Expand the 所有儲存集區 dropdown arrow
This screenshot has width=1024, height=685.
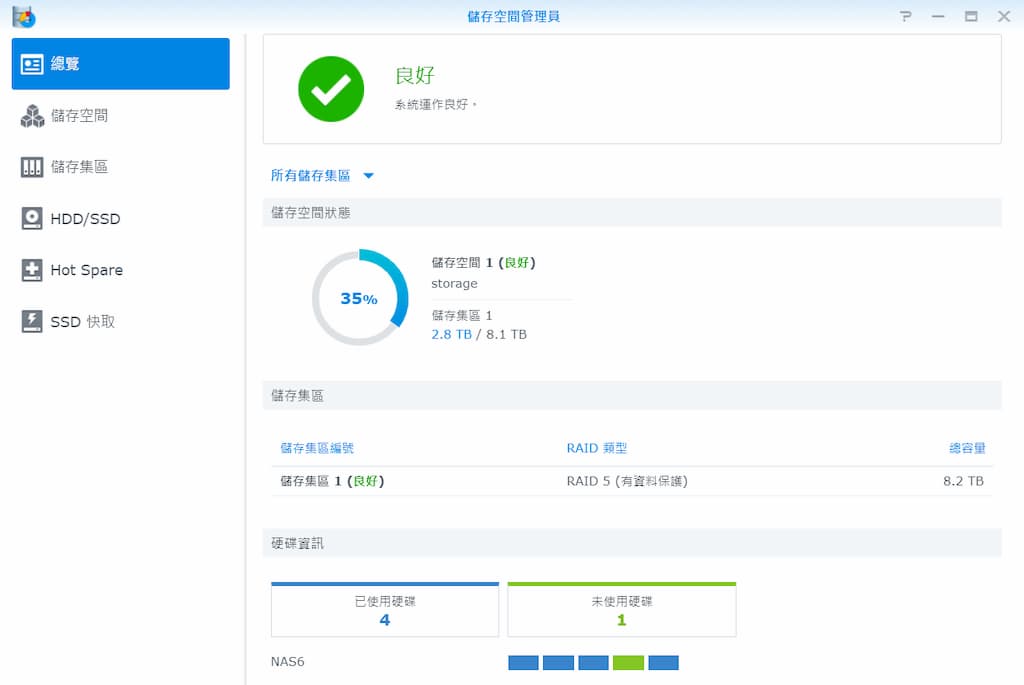click(x=368, y=176)
